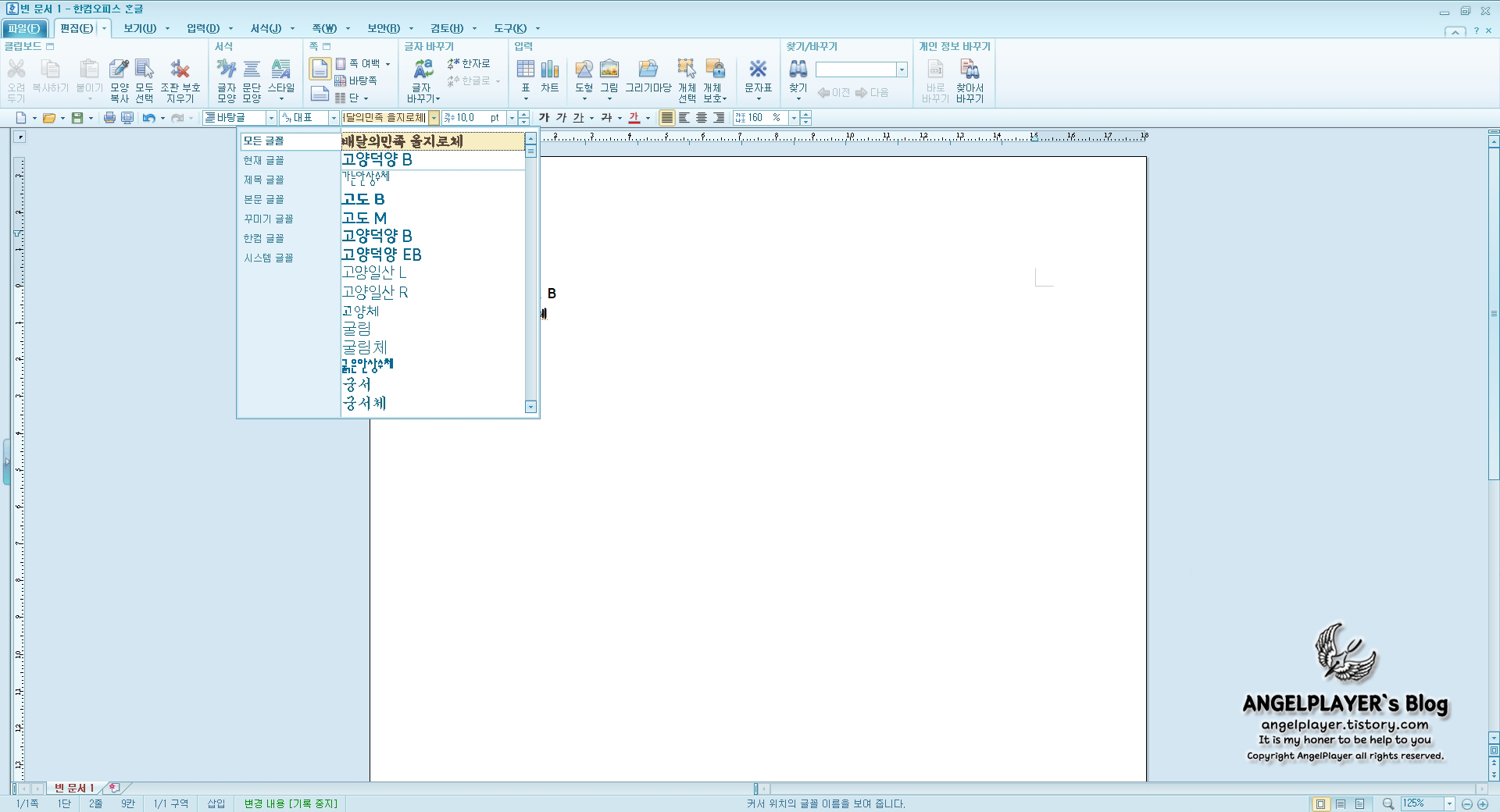1500x812 pixels.
Task: Click the save floppy disk icon
Action: click(77, 118)
